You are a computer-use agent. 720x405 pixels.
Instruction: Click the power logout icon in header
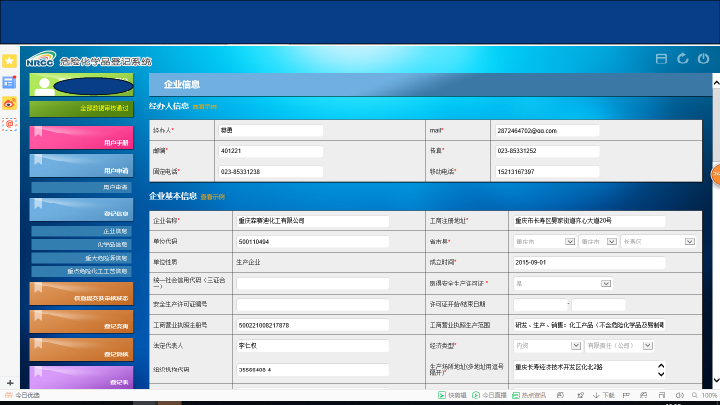point(704,59)
